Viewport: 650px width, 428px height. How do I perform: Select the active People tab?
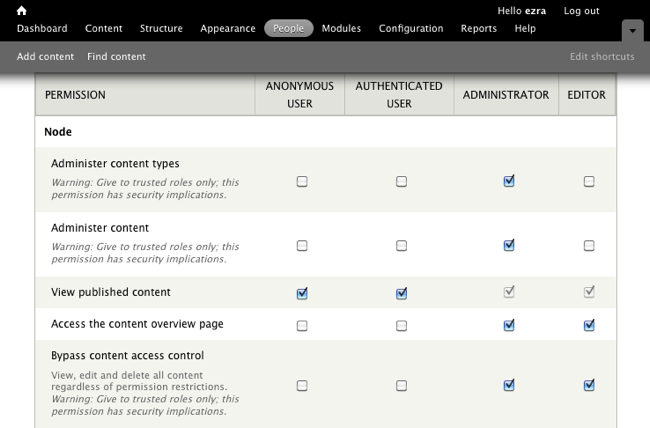point(288,28)
